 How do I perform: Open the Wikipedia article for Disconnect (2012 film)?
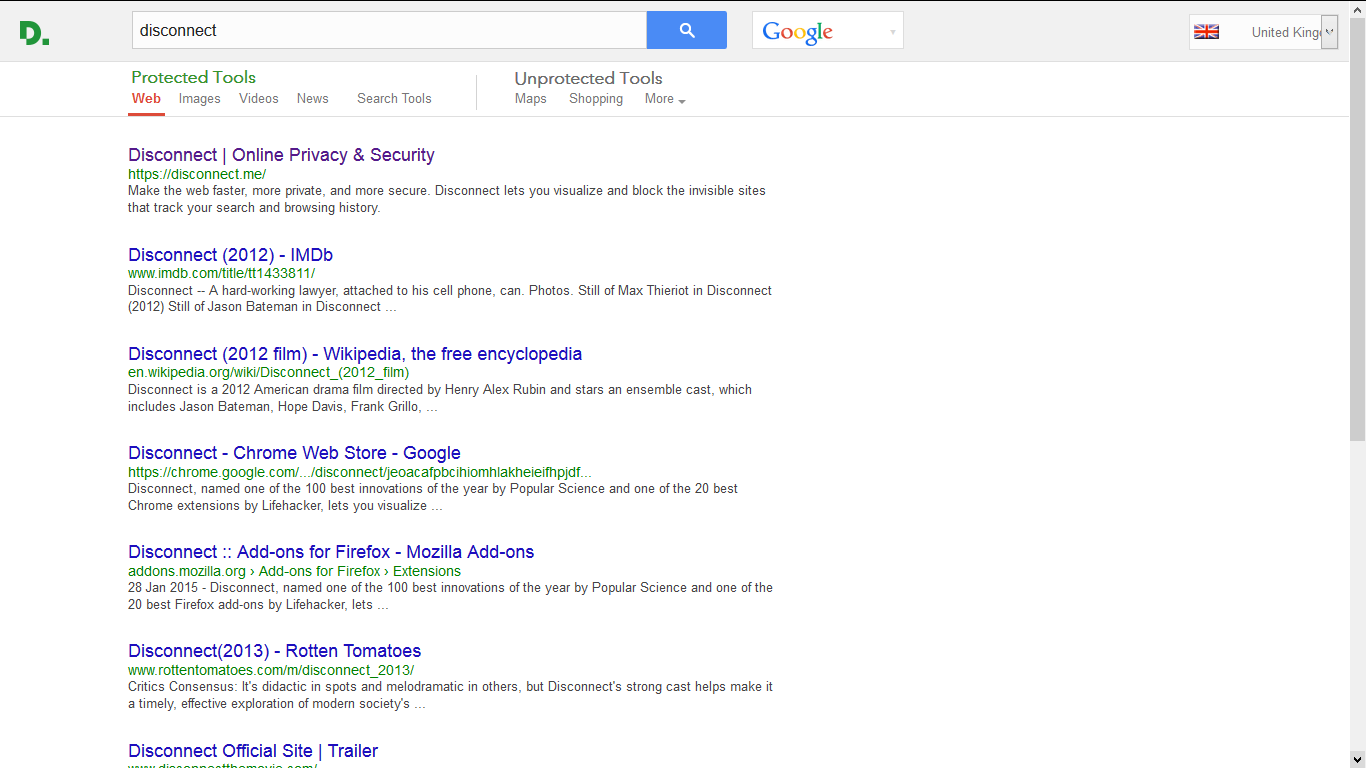tap(354, 354)
